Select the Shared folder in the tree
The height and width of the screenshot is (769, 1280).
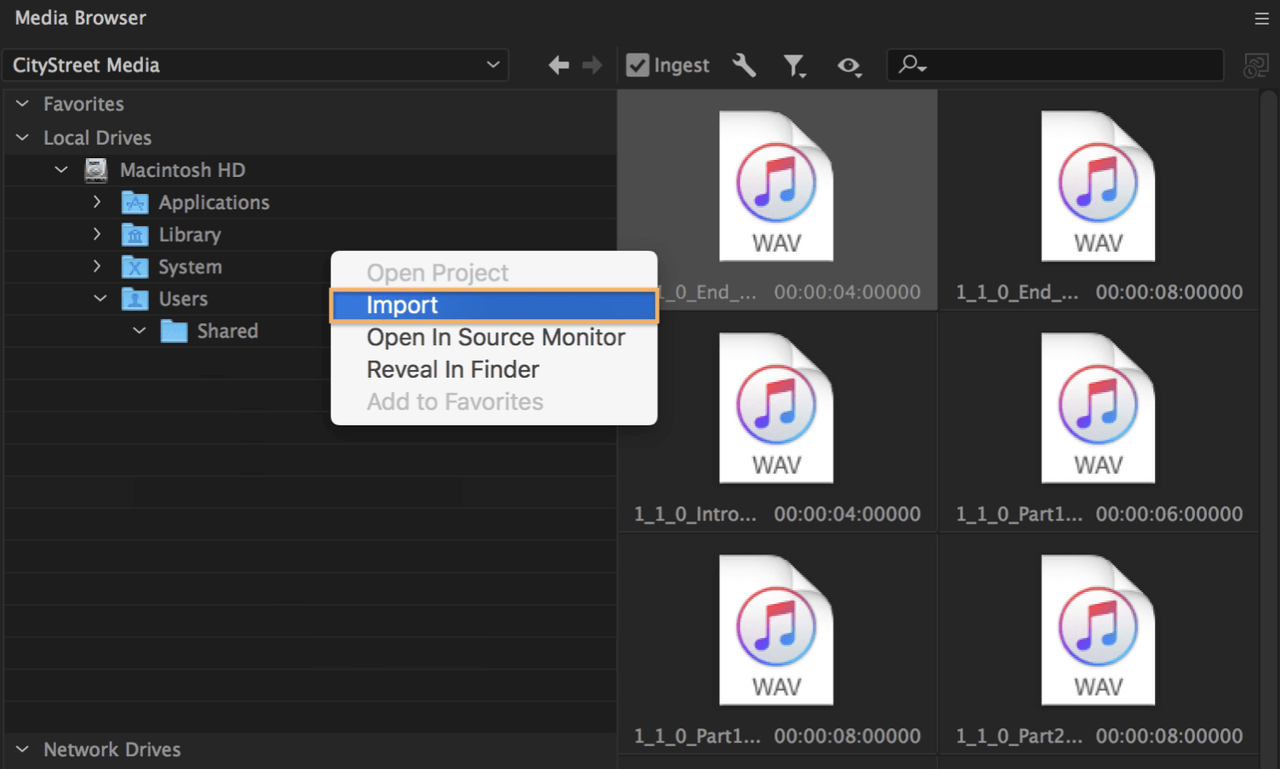coord(227,330)
